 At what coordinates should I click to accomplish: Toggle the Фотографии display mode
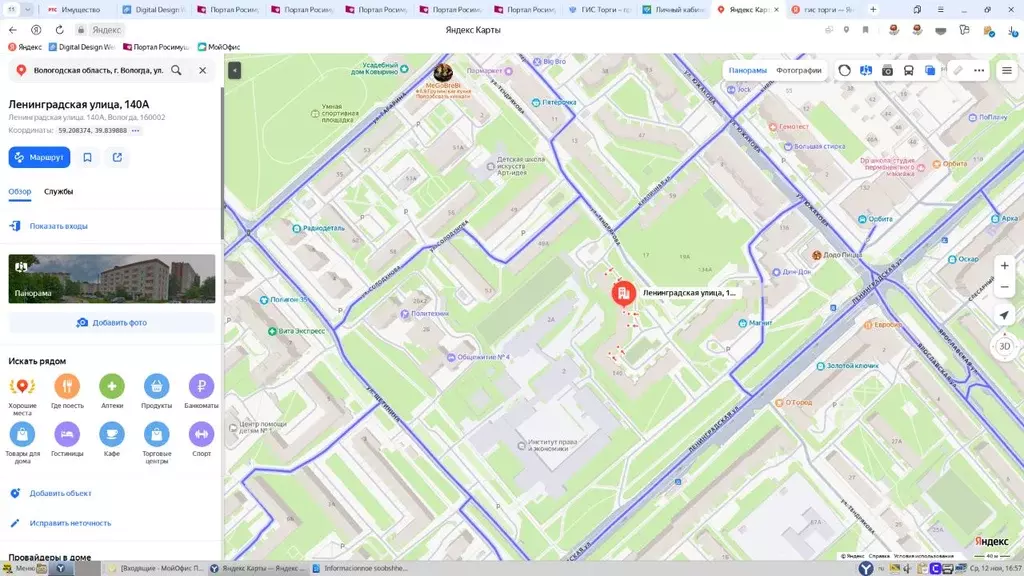coord(797,71)
